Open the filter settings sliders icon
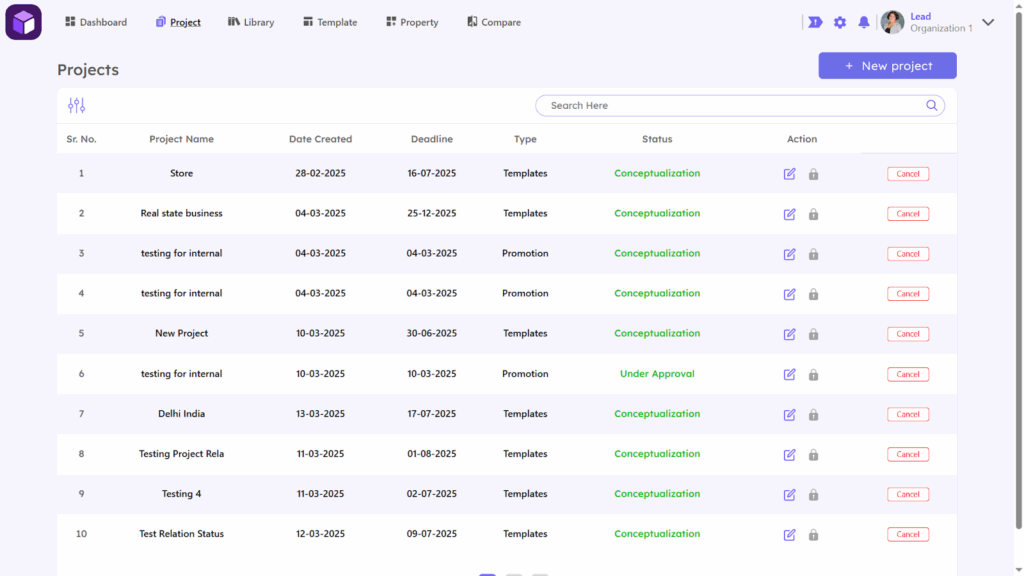 77,106
